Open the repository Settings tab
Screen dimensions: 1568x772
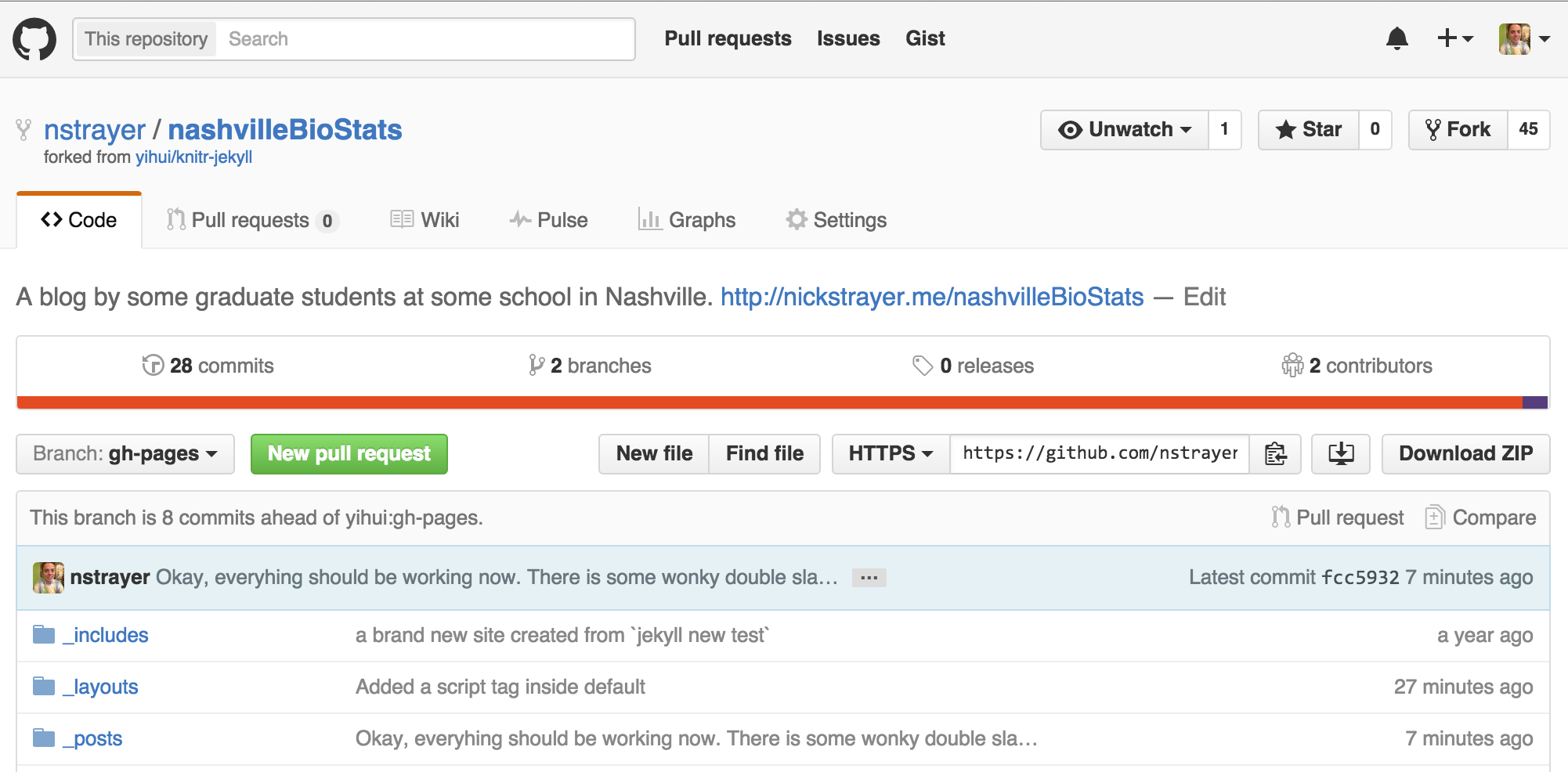[x=836, y=220]
